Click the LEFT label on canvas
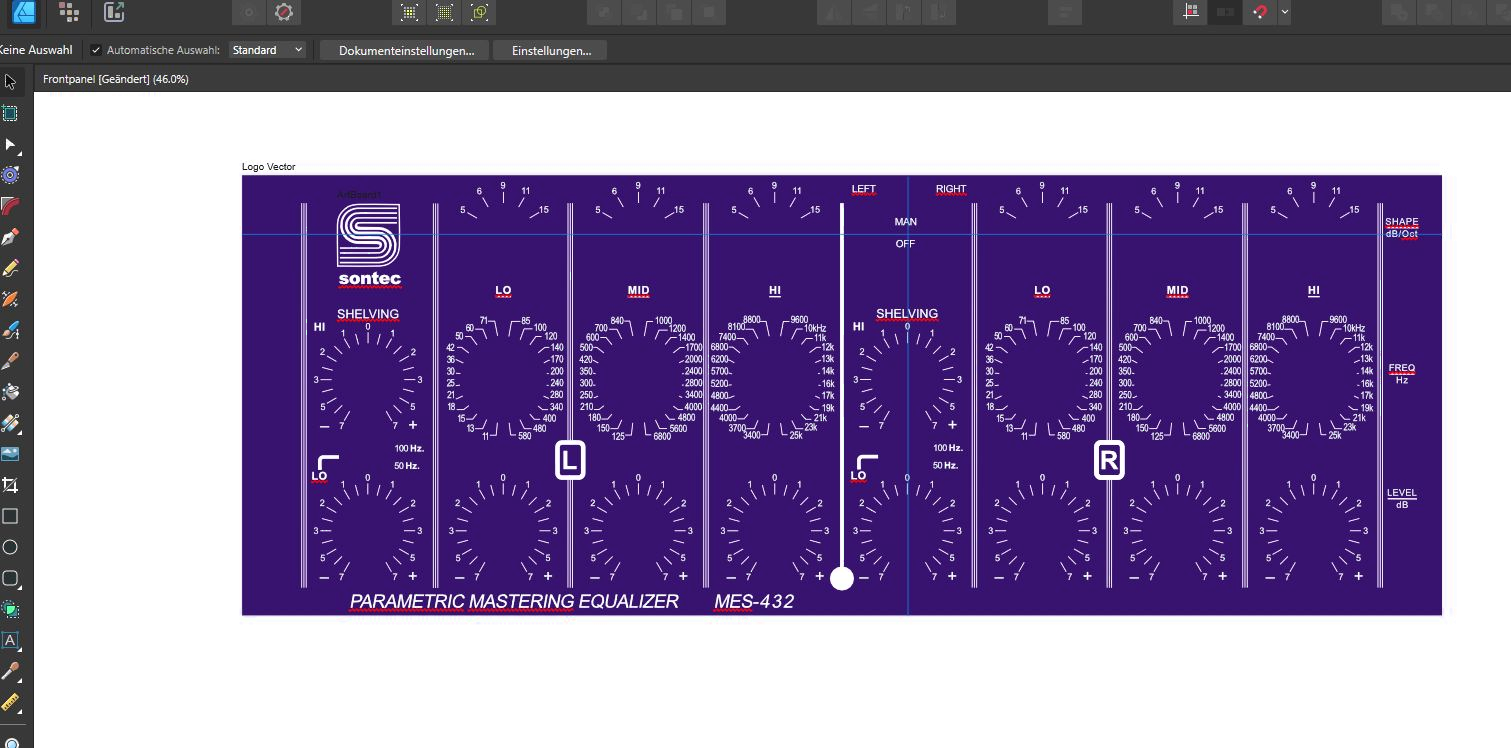 pyautogui.click(x=863, y=189)
